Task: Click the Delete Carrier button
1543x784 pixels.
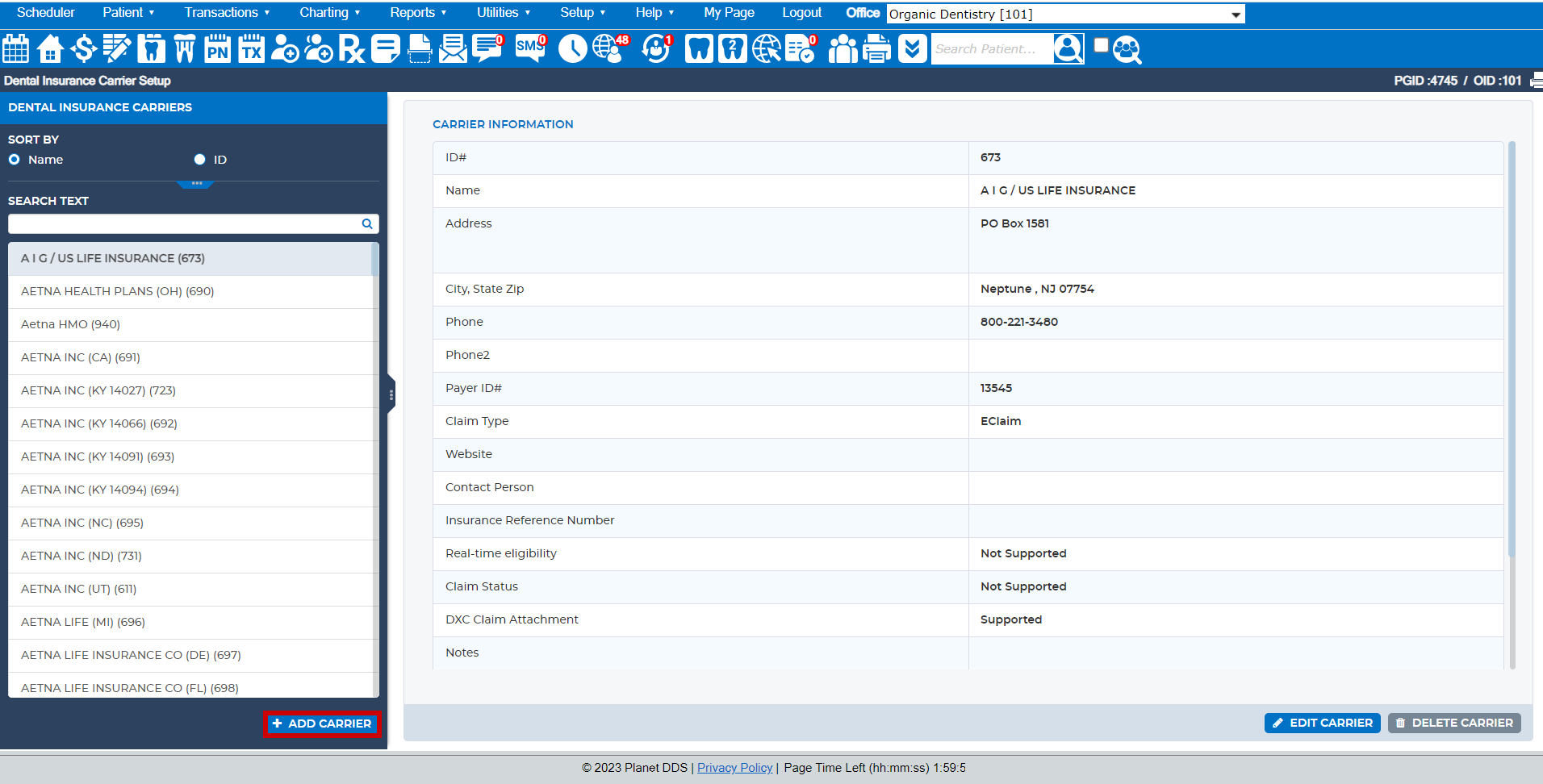Action: click(1454, 723)
